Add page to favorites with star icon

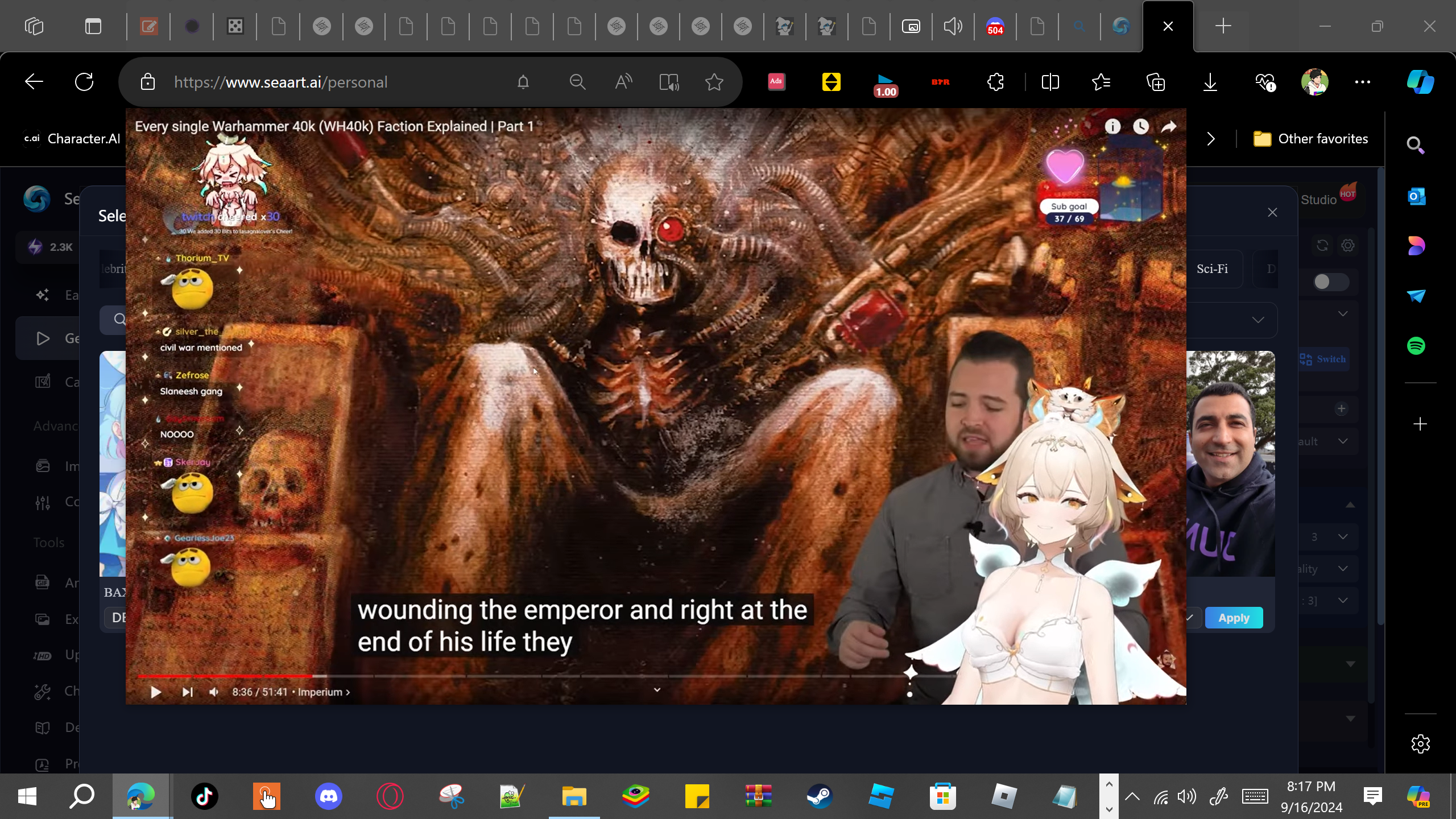(714, 82)
